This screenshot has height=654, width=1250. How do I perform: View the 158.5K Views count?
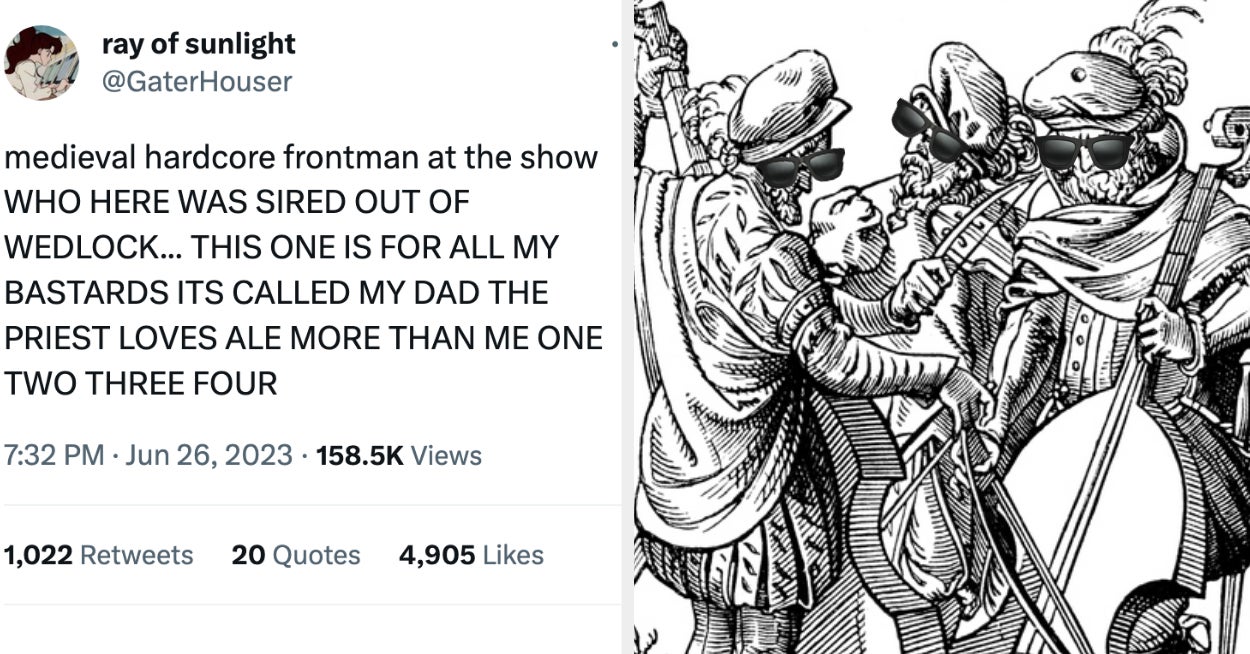click(x=398, y=456)
